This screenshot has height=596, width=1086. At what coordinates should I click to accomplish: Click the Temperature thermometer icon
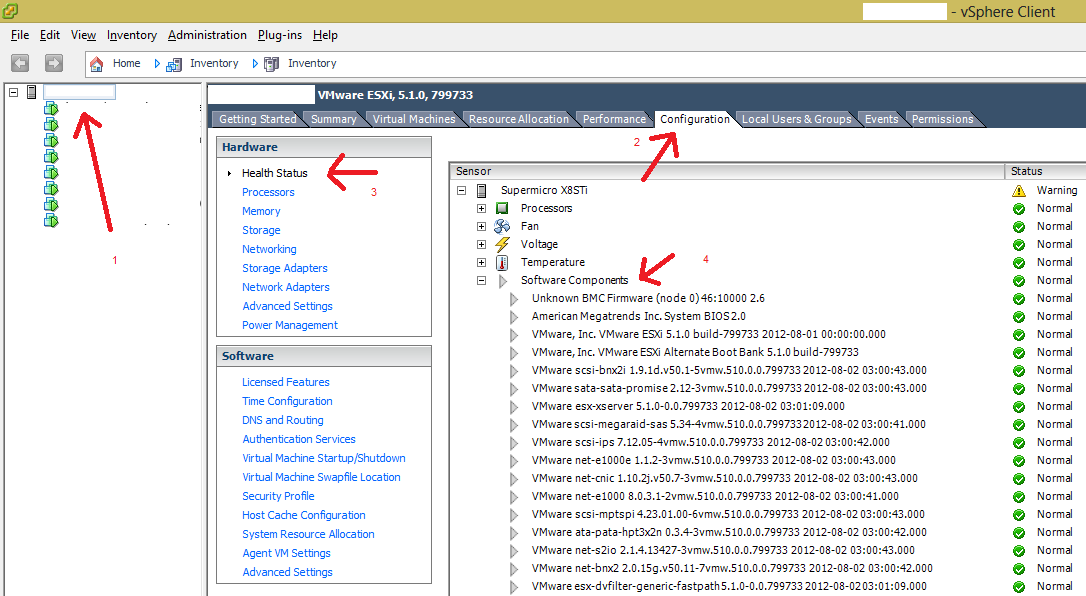point(502,262)
